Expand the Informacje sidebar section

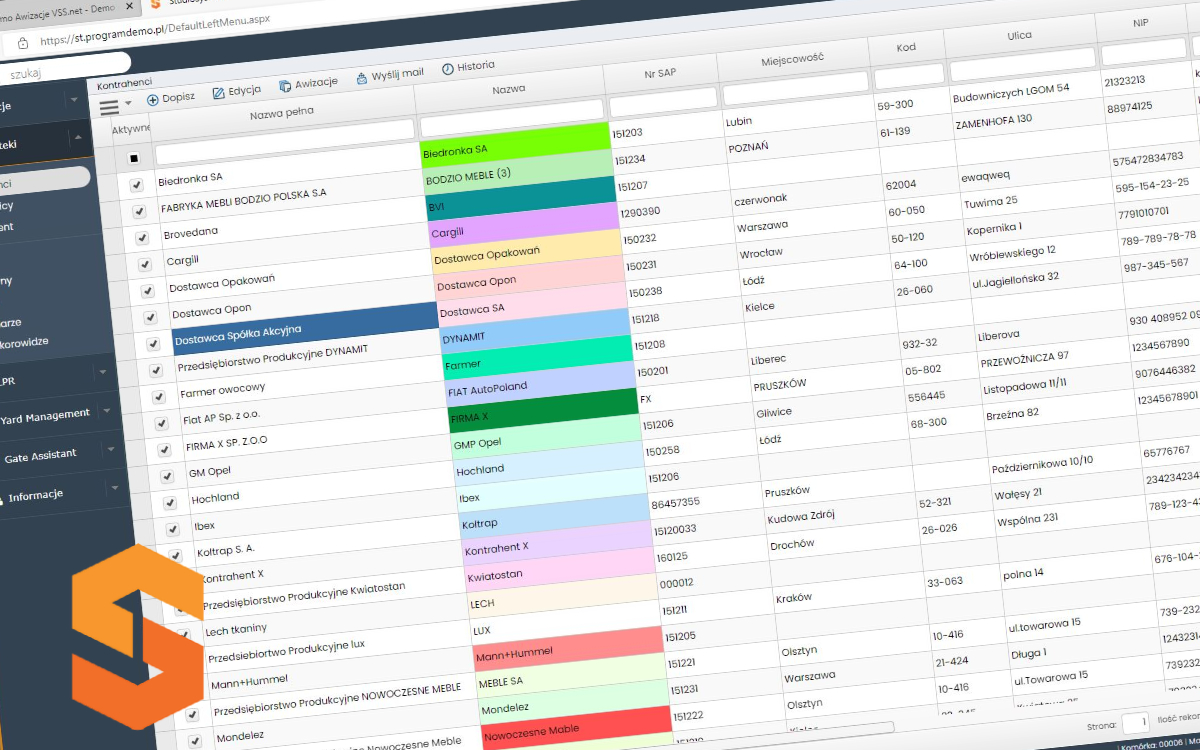click(114, 489)
